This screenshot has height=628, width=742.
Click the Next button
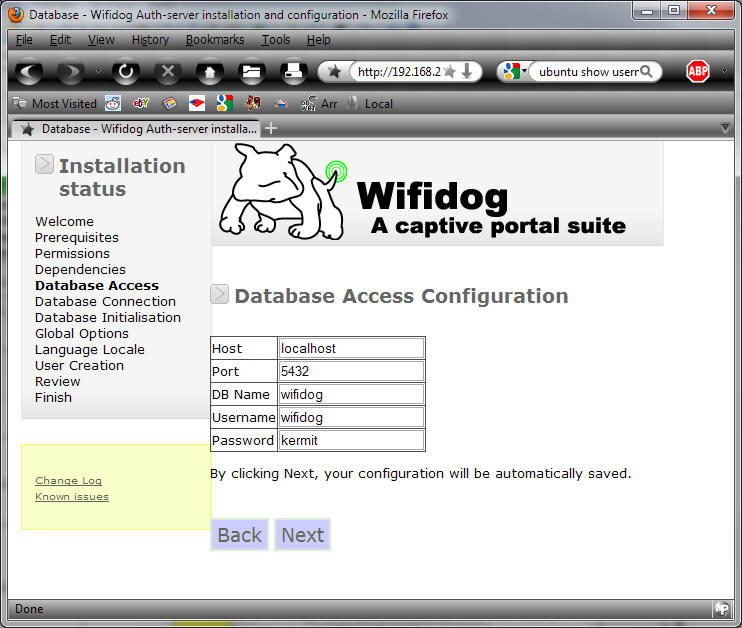click(302, 535)
